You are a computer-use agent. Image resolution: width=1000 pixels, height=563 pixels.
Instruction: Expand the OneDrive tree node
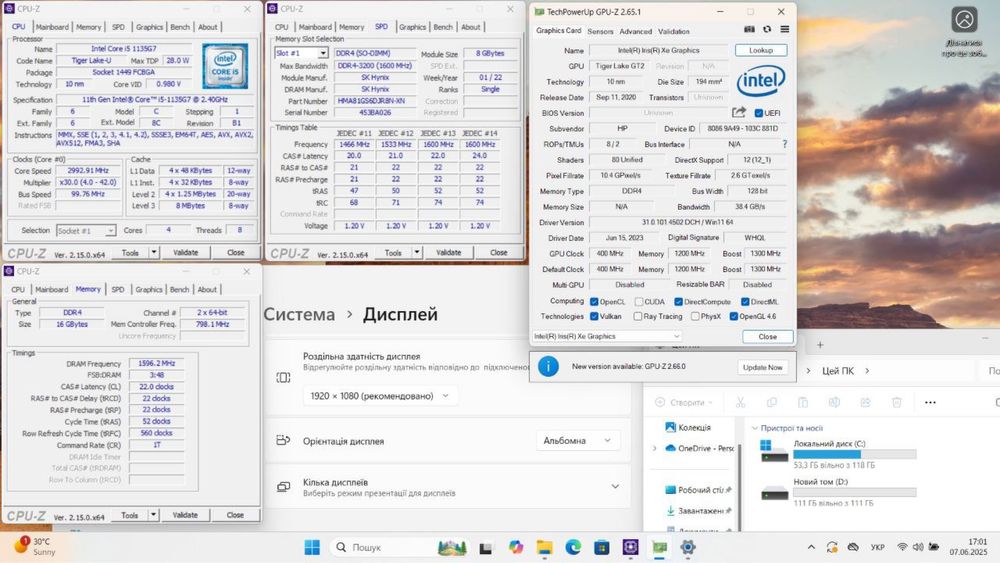coord(654,449)
